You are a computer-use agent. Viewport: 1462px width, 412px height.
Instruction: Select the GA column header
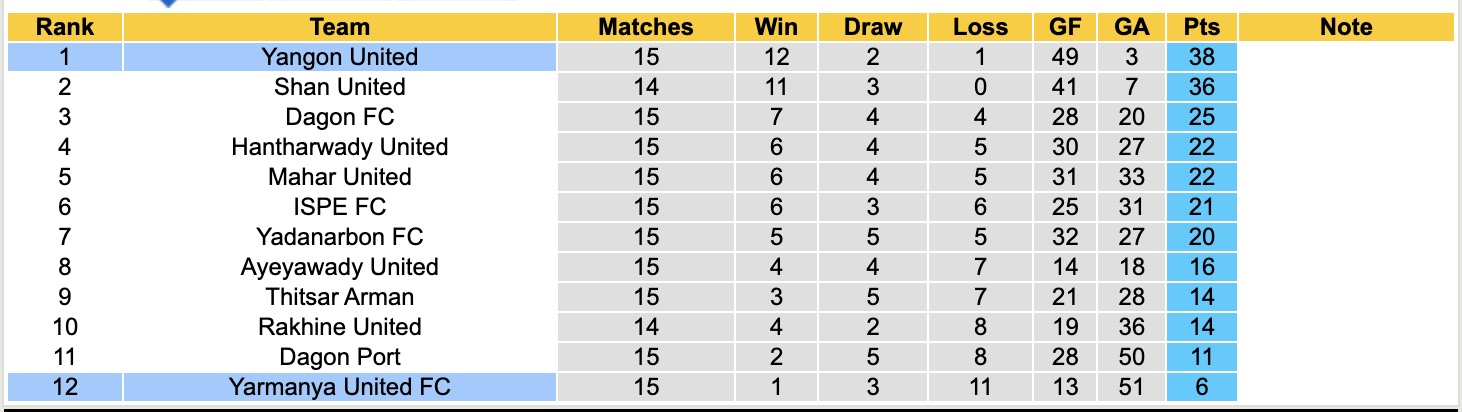tap(1131, 27)
